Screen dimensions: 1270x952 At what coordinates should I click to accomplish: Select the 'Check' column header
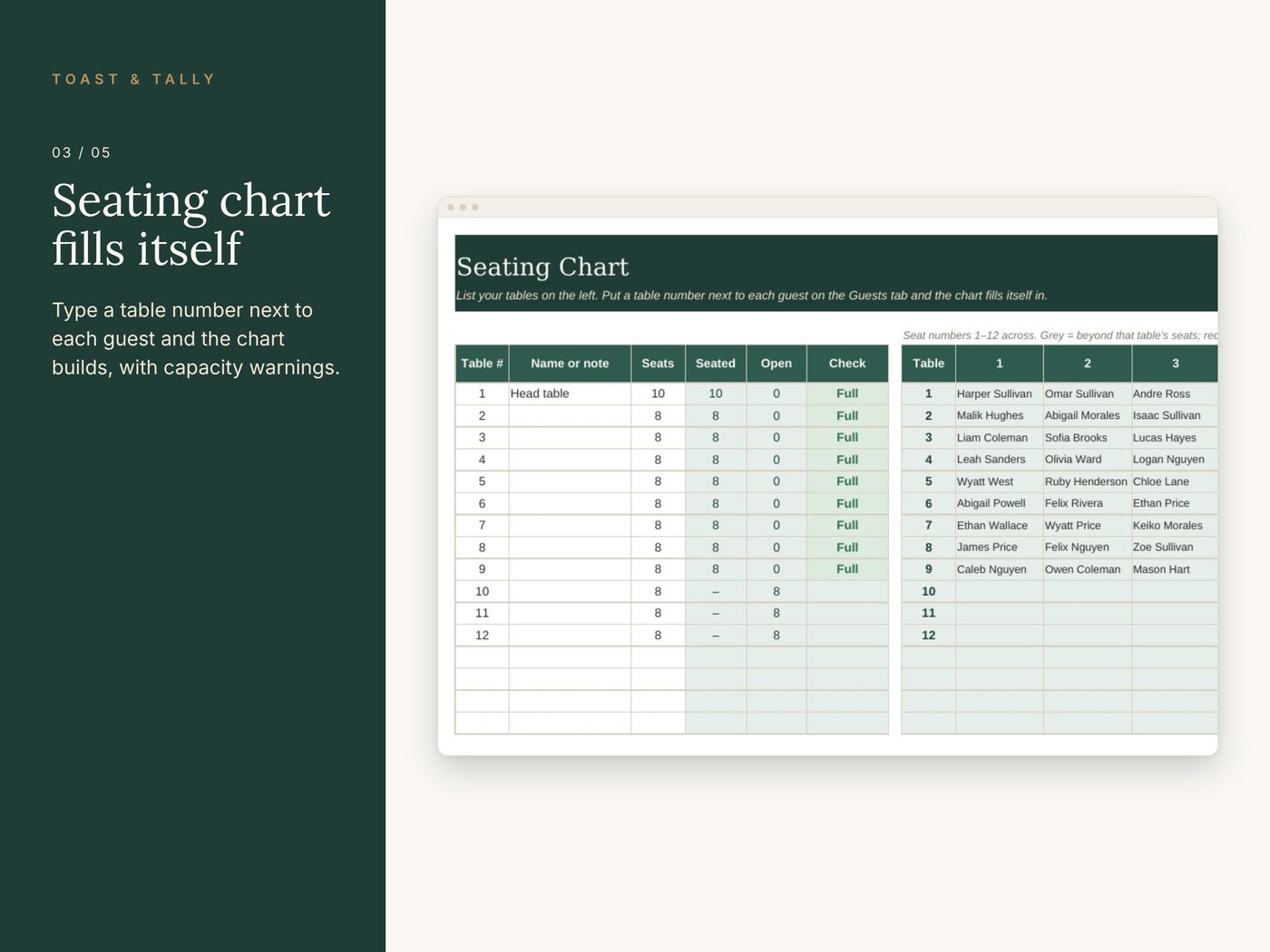click(x=847, y=364)
